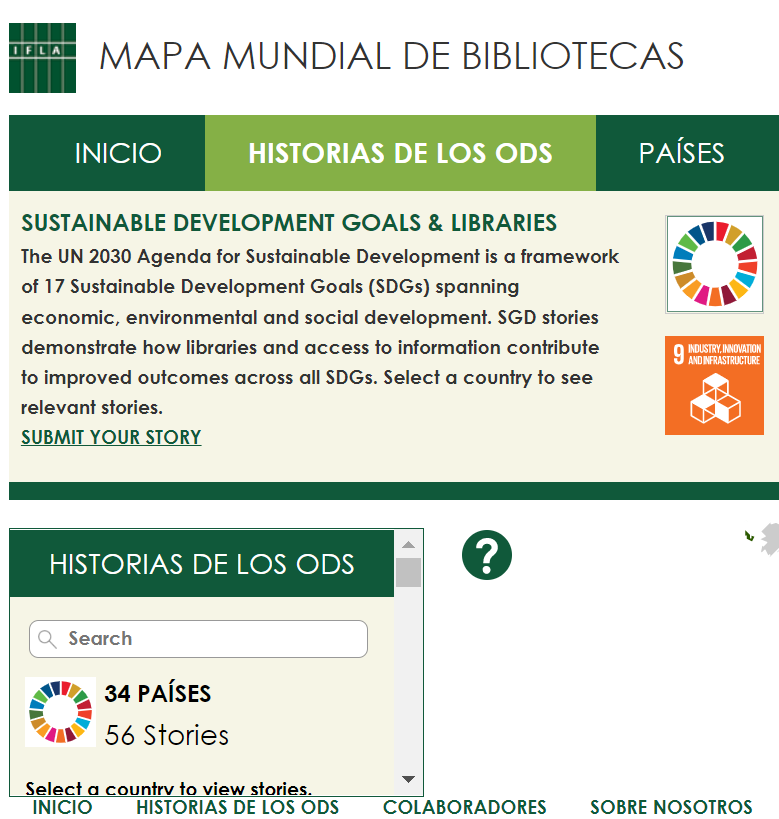Click the Mapa Mundial de Bibliotecas title
The width and height of the screenshot is (779, 819).
point(391,56)
